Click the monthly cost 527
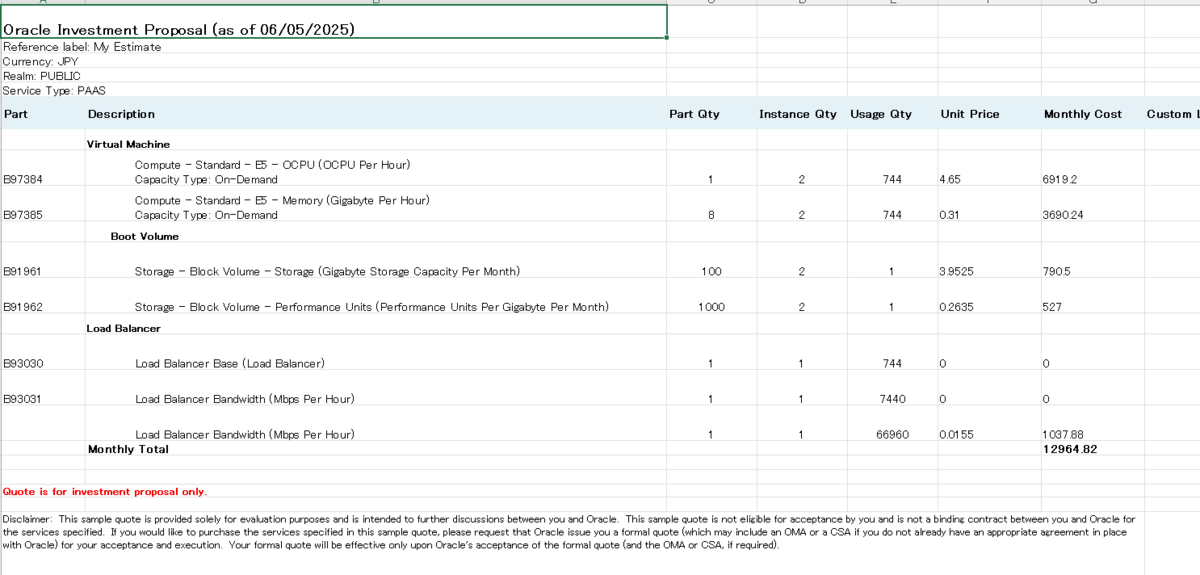 pos(1052,307)
